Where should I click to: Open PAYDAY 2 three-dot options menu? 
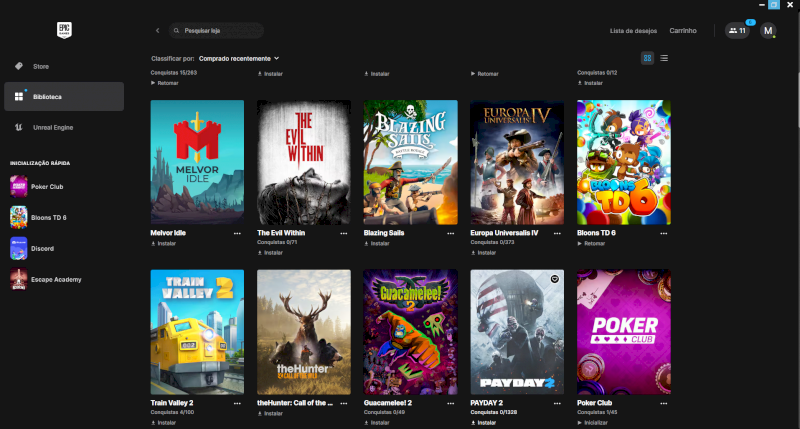click(x=557, y=403)
